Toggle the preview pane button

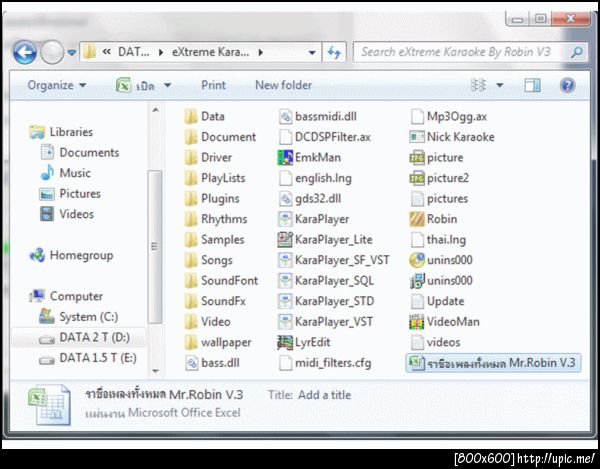[x=532, y=85]
